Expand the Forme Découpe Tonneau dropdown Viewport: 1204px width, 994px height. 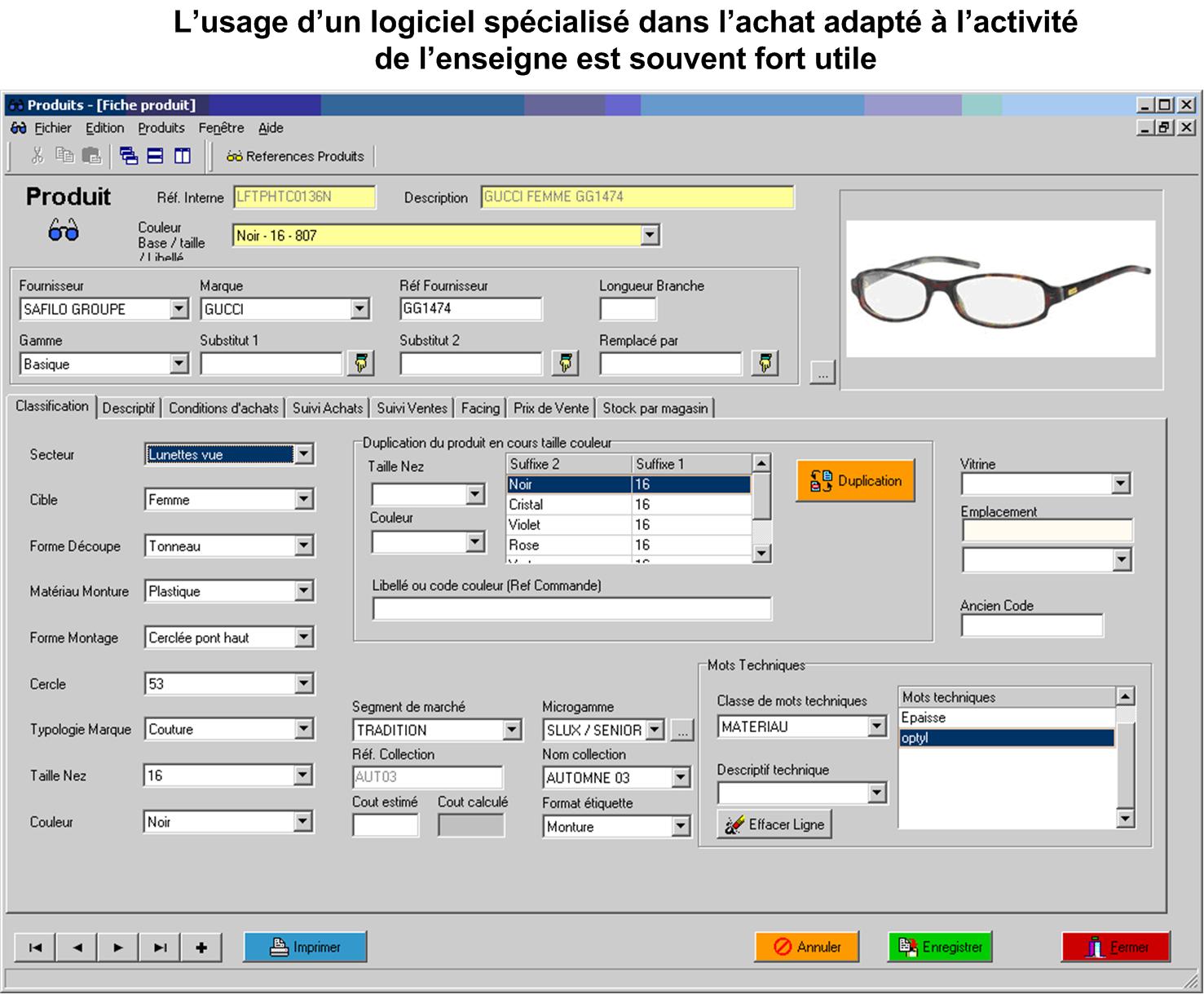coord(303,546)
